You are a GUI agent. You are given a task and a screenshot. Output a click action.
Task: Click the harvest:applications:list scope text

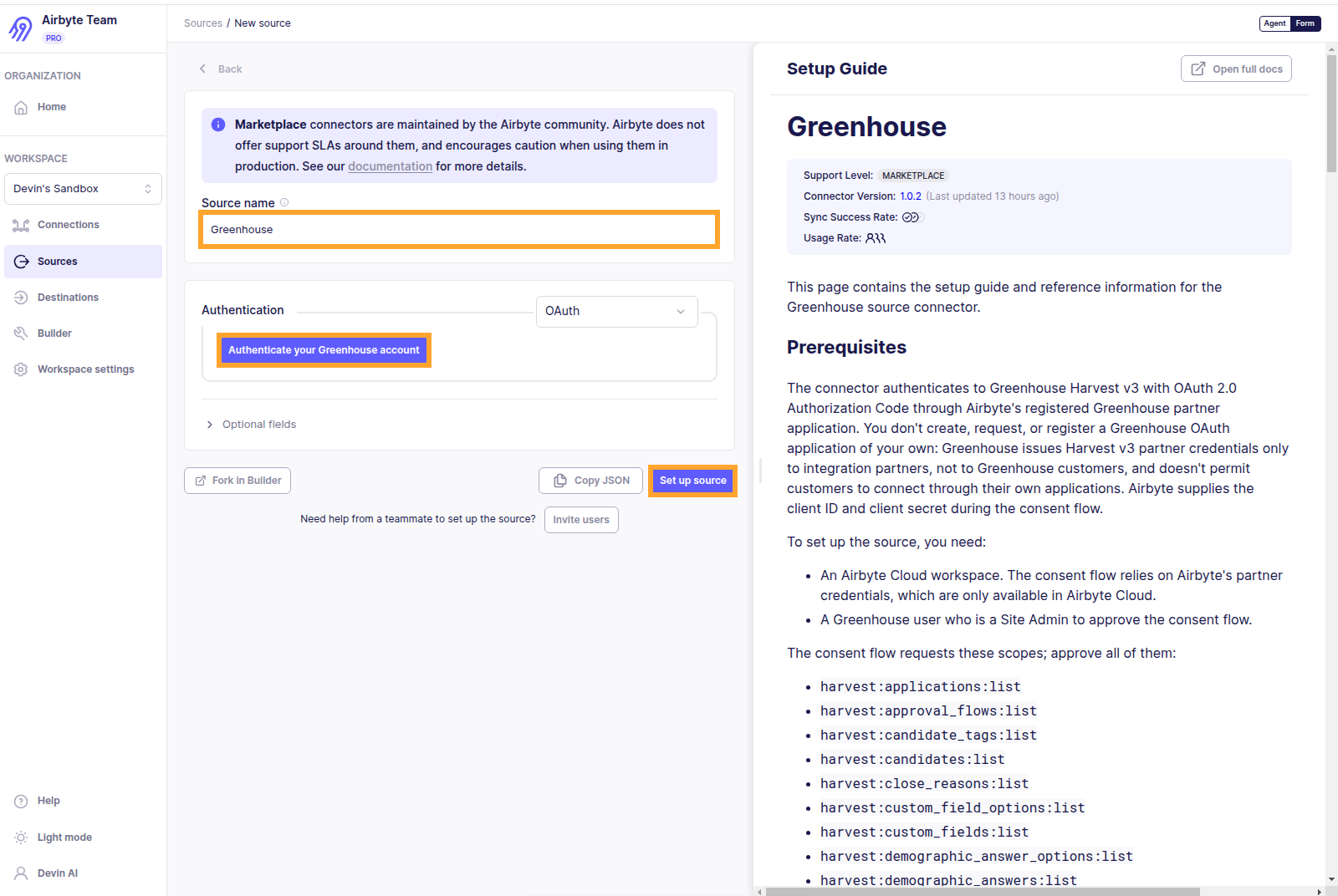point(920,687)
